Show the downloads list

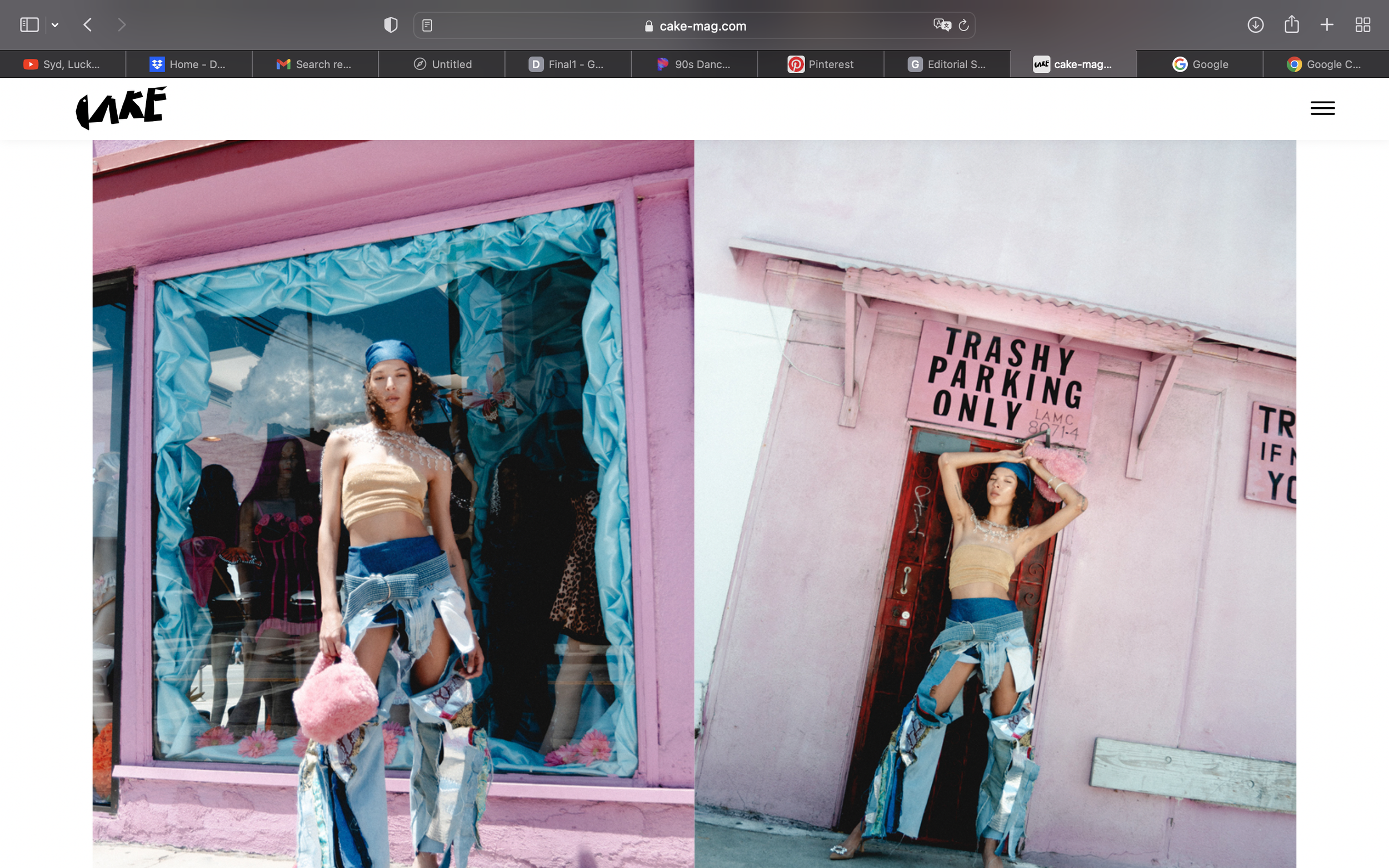(1255, 24)
